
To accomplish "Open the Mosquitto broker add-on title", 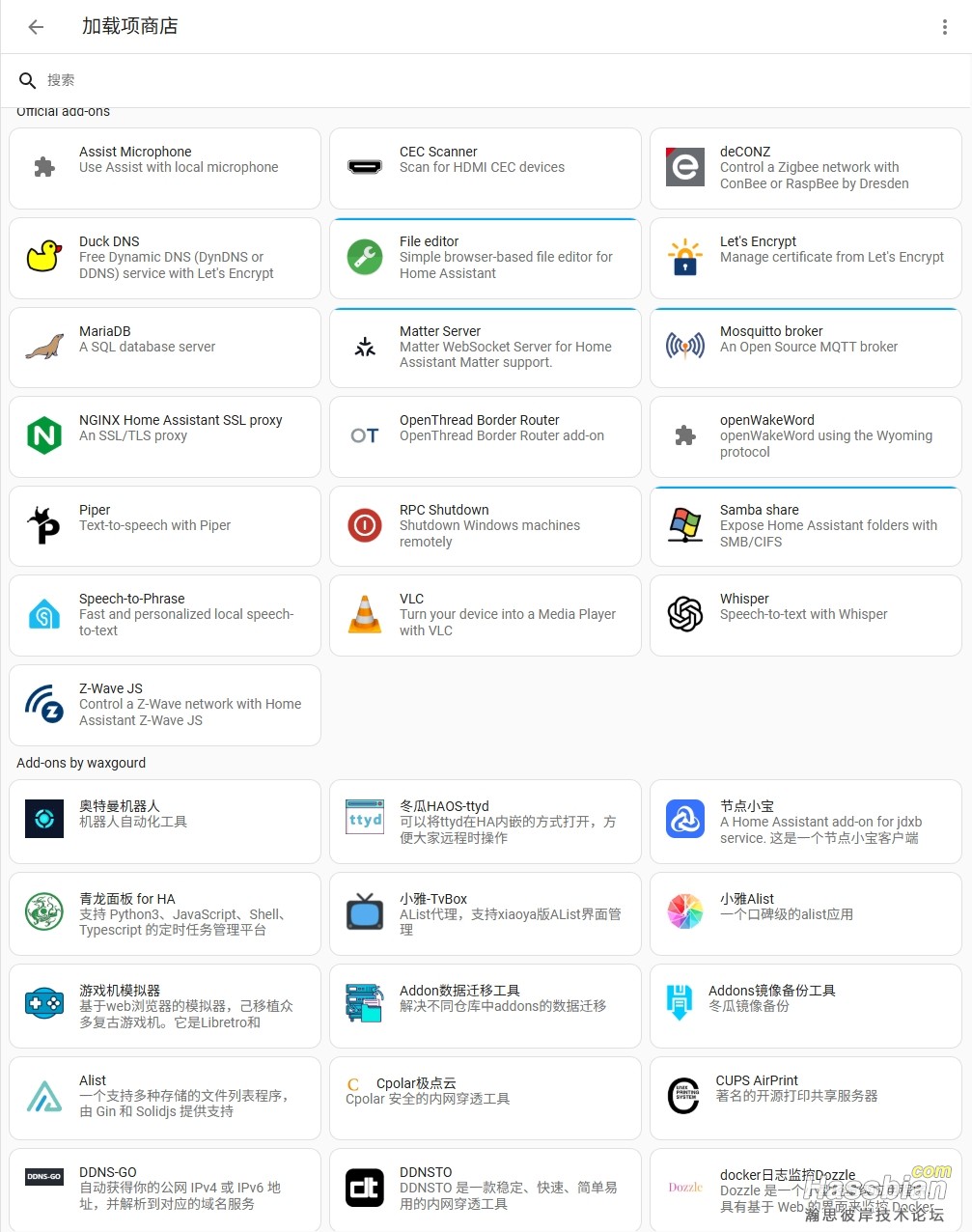I will tap(771, 331).
